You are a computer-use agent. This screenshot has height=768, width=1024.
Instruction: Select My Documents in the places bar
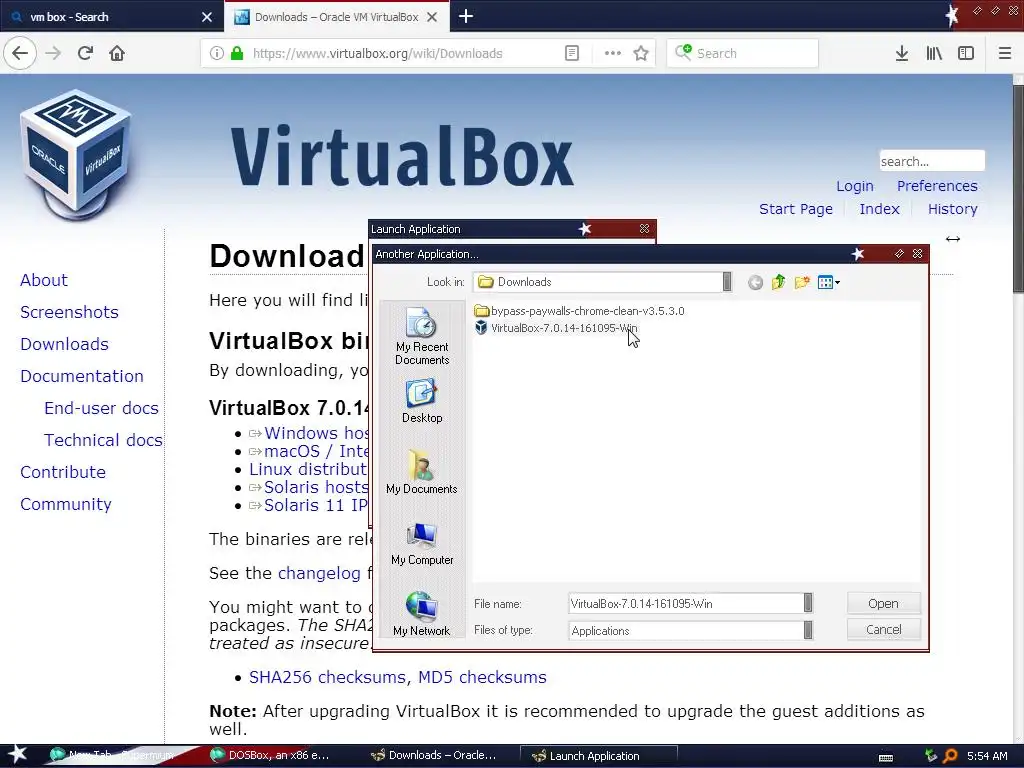(x=422, y=472)
